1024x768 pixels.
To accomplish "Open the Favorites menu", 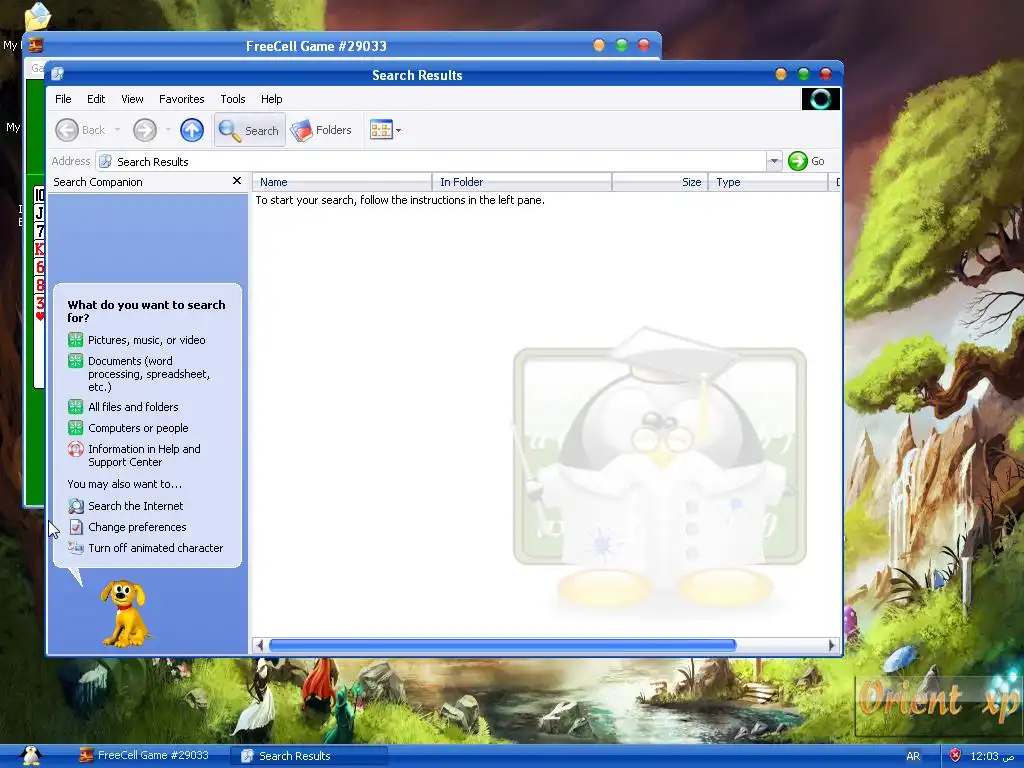I will (182, 99).
